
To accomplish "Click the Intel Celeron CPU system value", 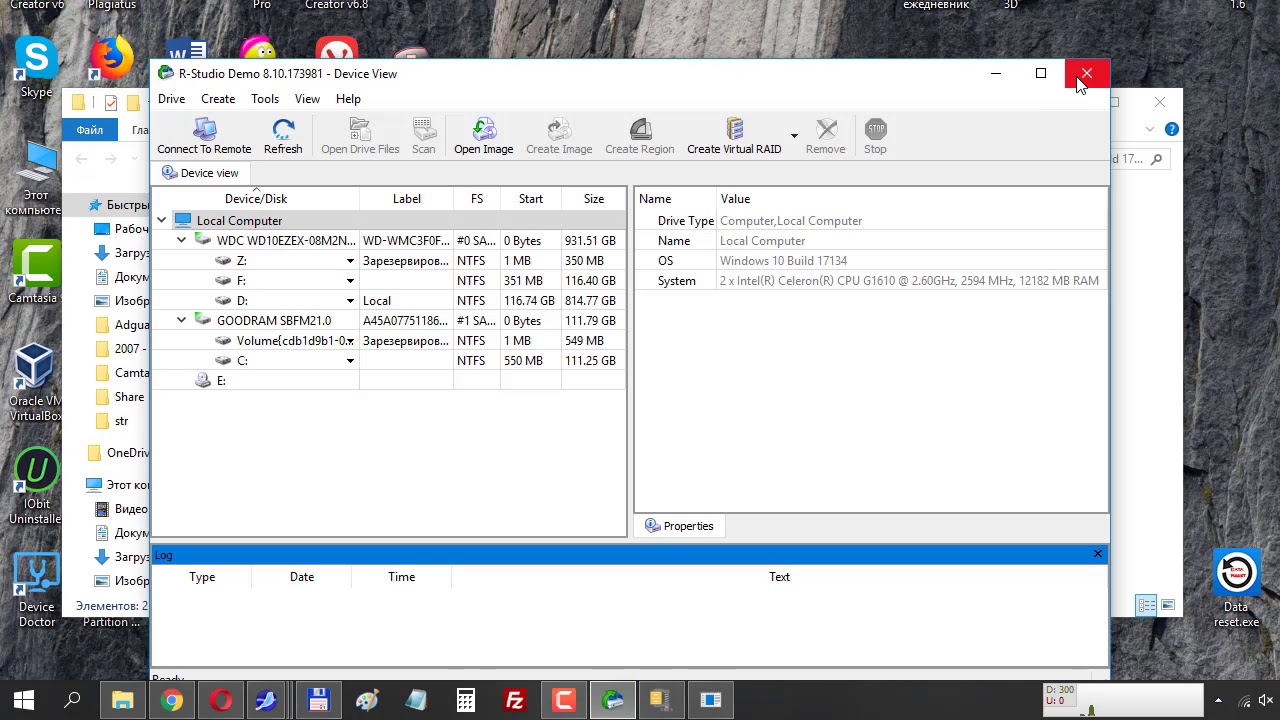I will pos(909,281).
